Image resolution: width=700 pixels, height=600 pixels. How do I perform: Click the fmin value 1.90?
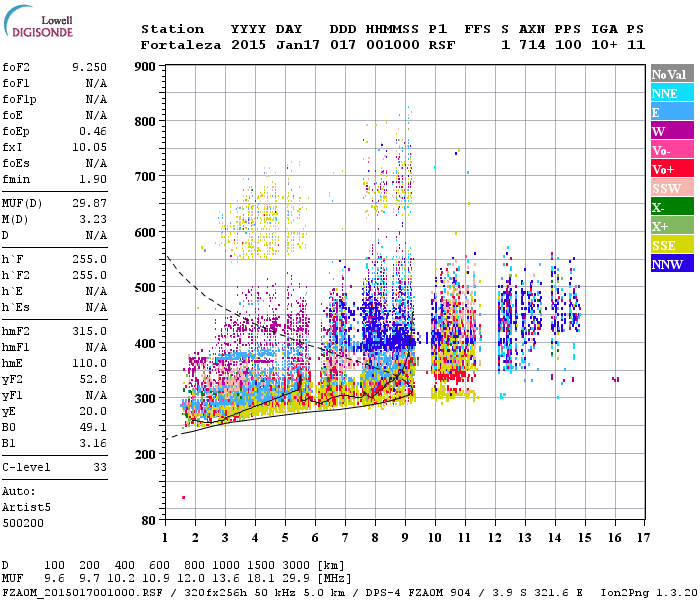click(93, 179)
